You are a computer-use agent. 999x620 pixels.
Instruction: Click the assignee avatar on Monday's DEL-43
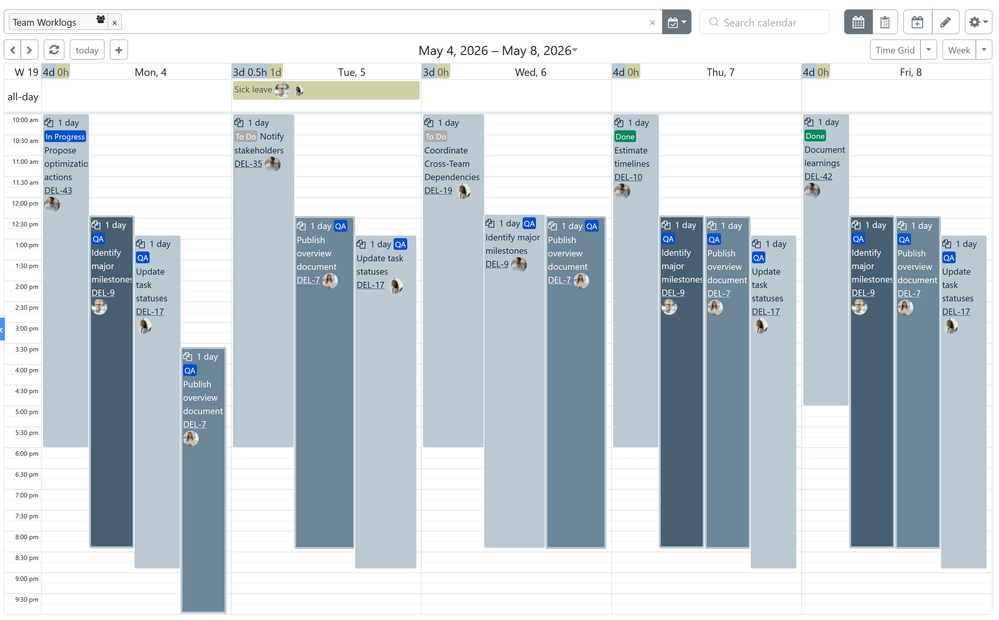[52, 205]
